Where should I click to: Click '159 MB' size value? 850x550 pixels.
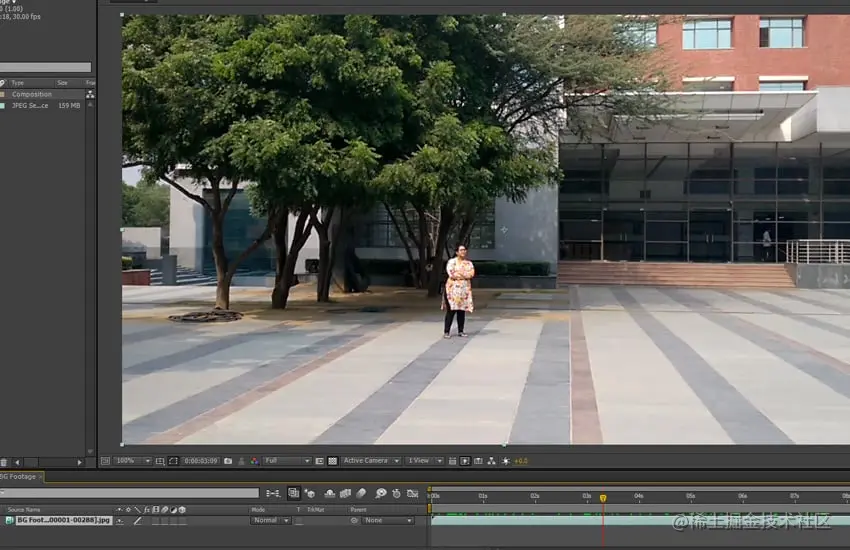click(x=69, y=106)
